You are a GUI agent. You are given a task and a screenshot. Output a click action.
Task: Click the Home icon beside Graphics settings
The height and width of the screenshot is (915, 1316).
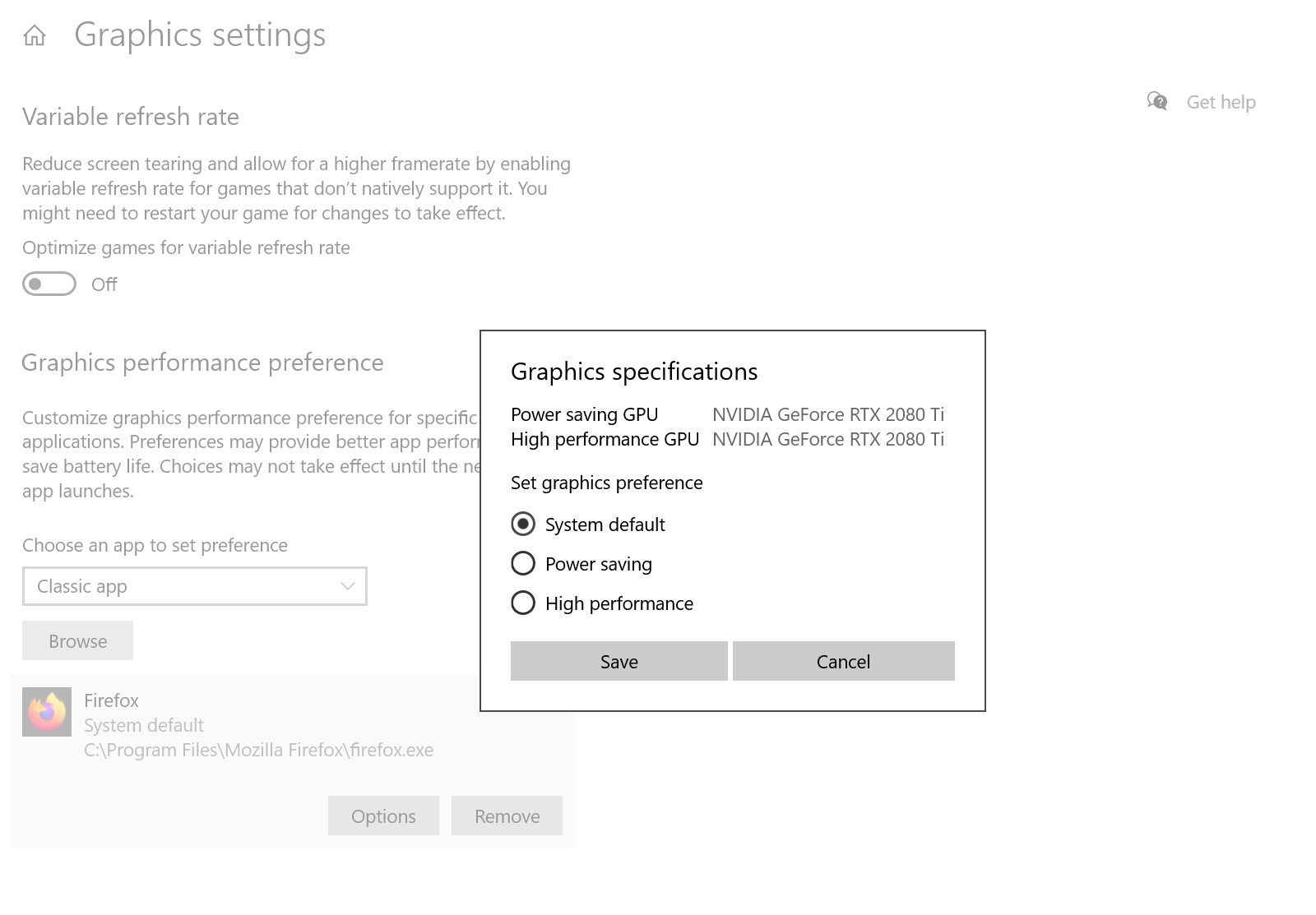(35, 35)
